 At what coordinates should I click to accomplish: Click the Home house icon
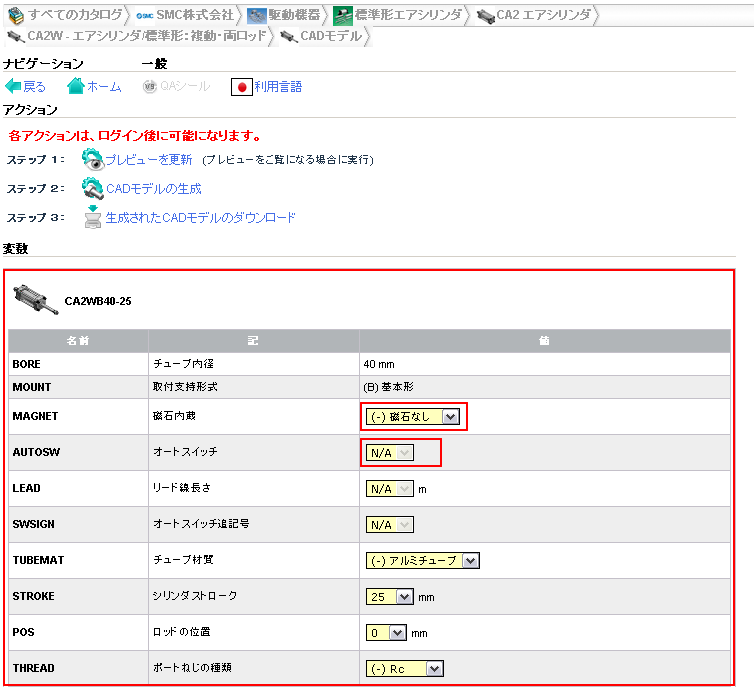(75, 87)
